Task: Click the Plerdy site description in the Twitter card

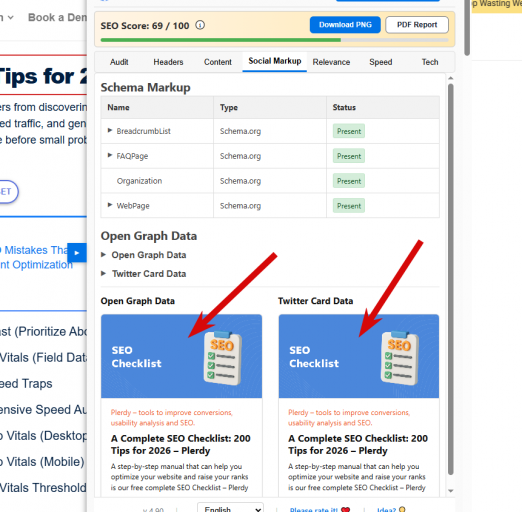Action: click(x=349, y=418)
